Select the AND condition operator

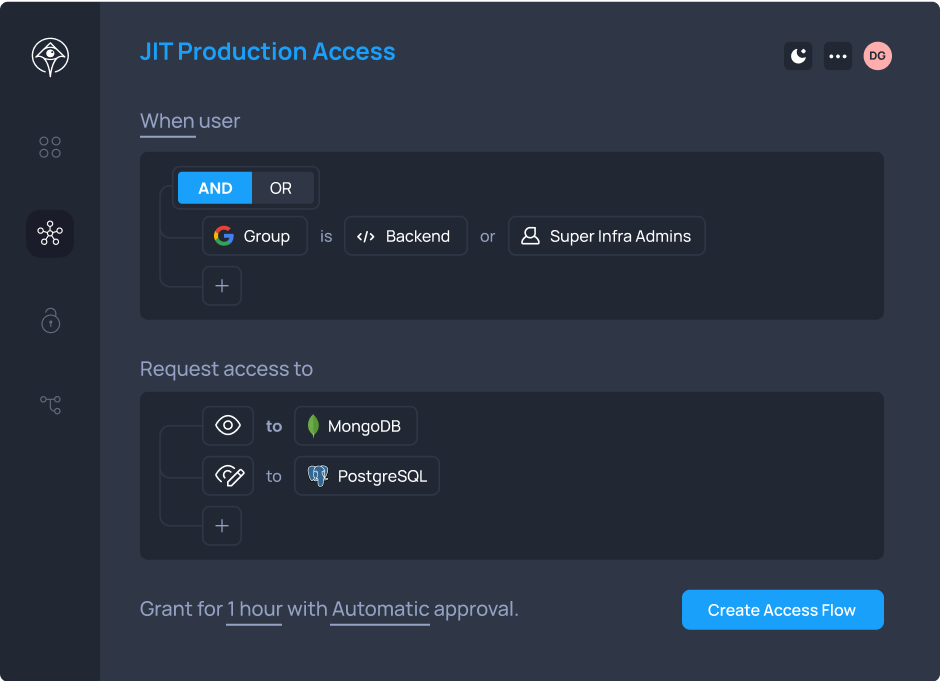[x=215, y=188]
